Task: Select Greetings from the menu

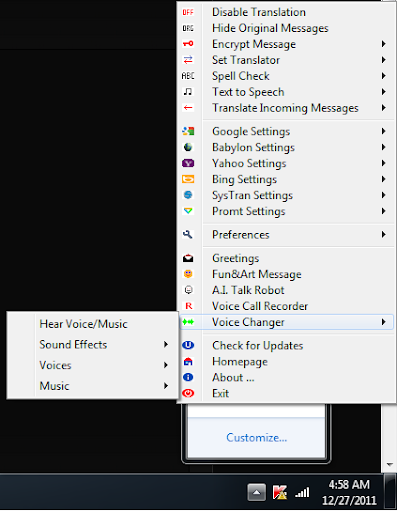Action: [286, 258]
